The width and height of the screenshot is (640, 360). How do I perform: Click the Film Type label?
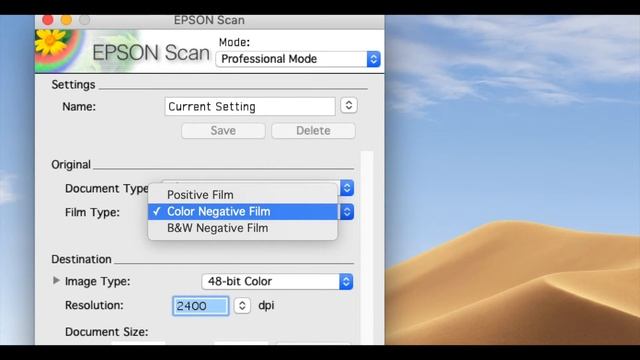click(92, 212)
